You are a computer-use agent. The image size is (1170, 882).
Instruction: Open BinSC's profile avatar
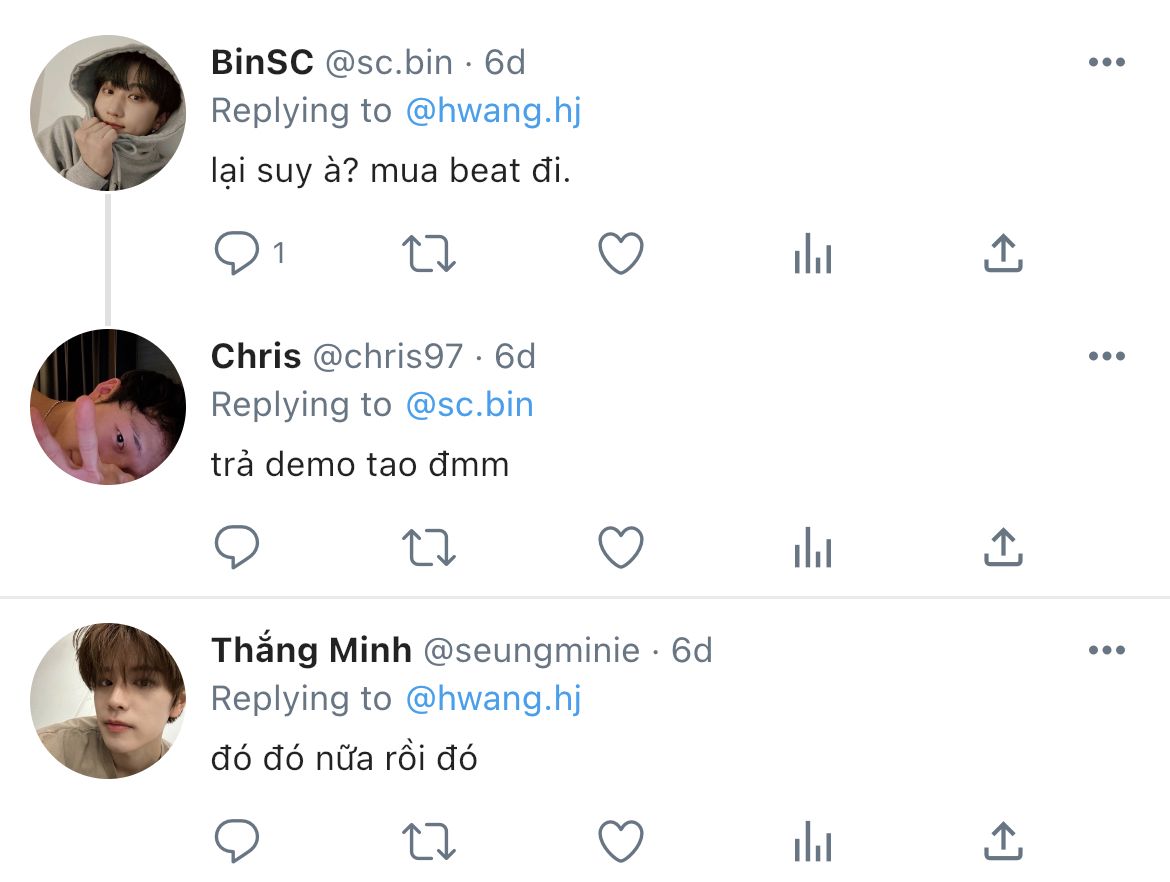tap(108, 113)
